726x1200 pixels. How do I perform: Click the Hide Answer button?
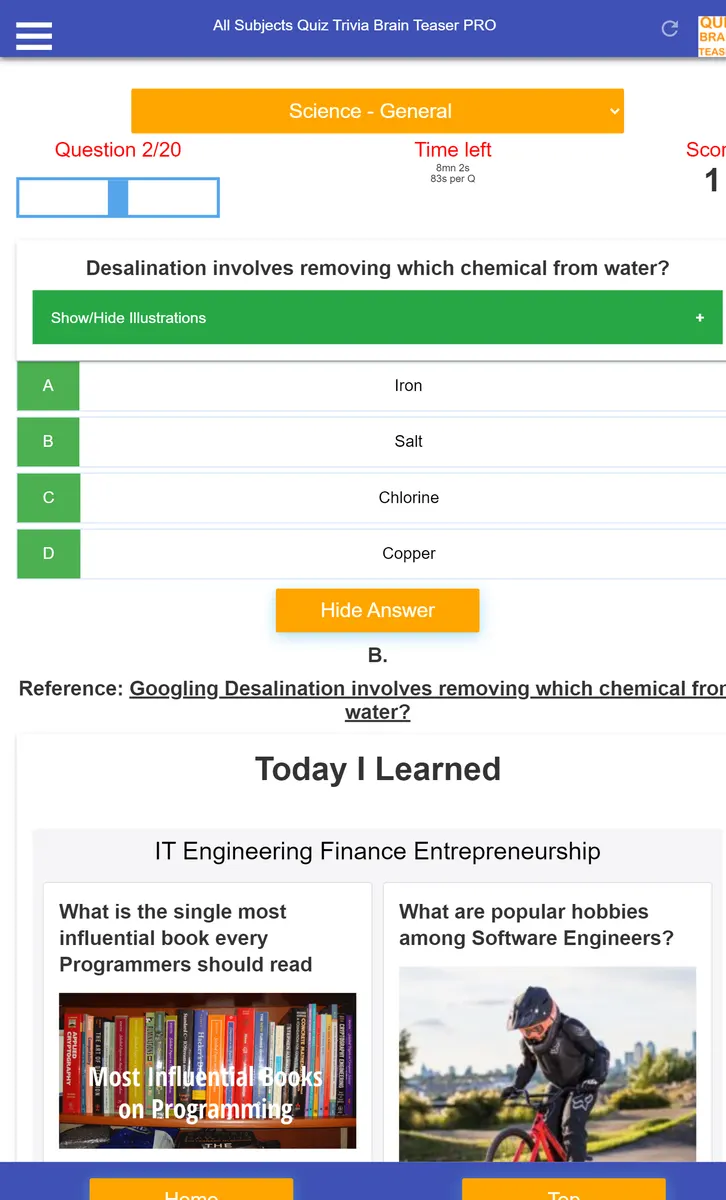pyautogui.click(x=377, y=610)
